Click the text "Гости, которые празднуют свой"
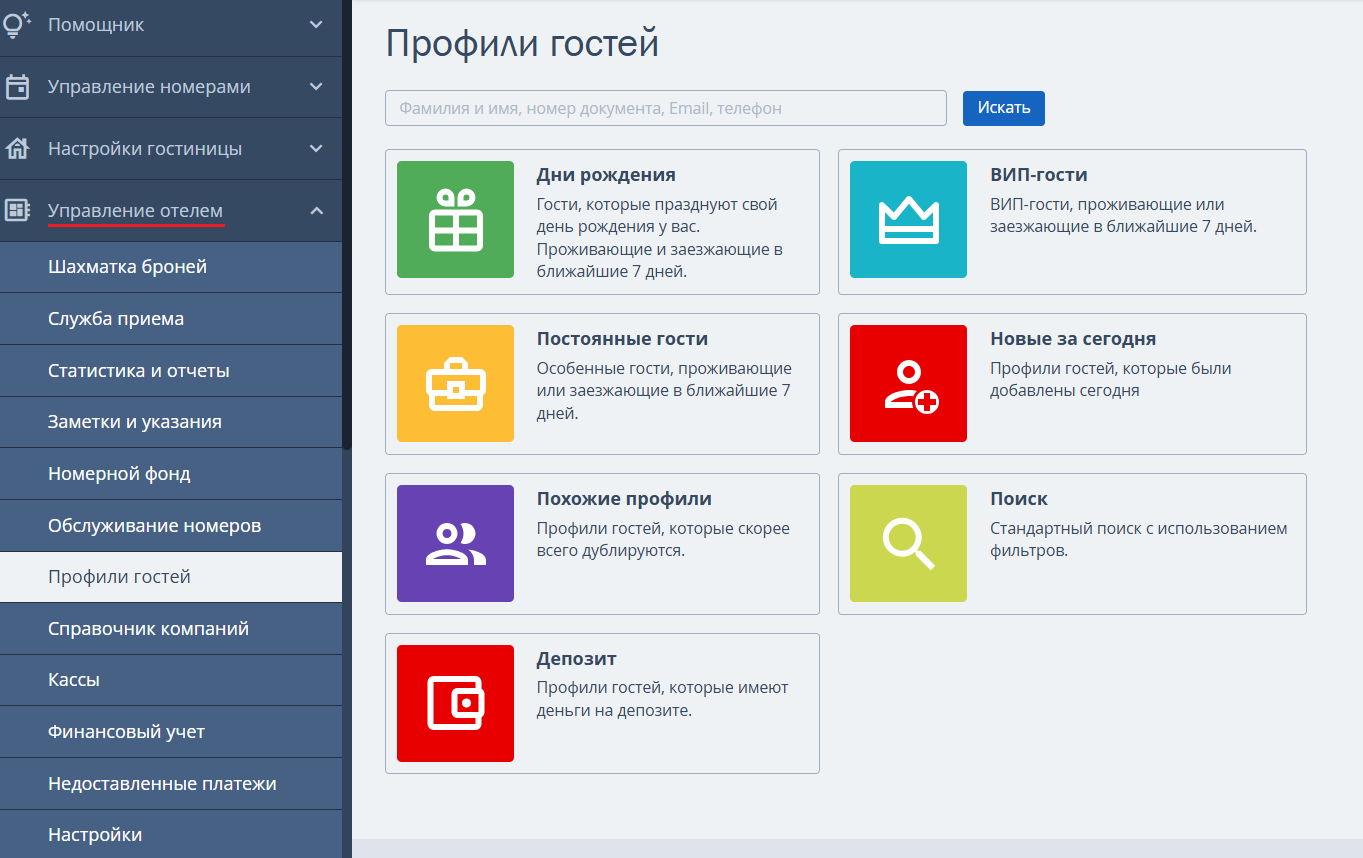The image size is (1363, 858). [x=657, y=205]
